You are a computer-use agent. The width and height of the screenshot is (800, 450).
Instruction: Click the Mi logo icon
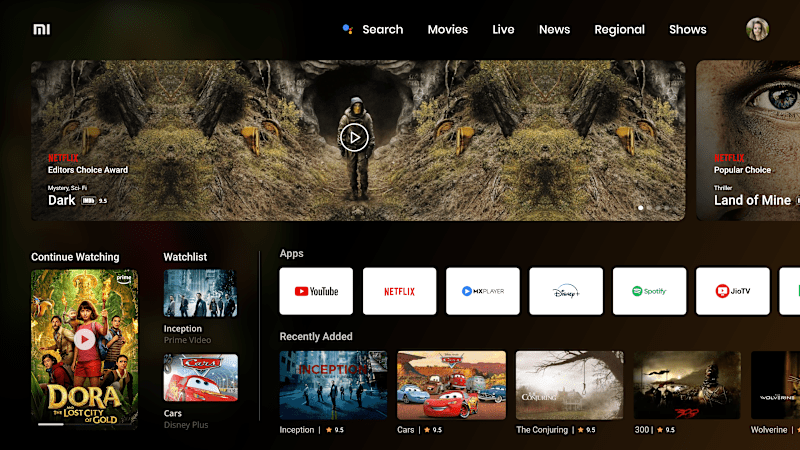pyautogui.click(x=42, y=30)
